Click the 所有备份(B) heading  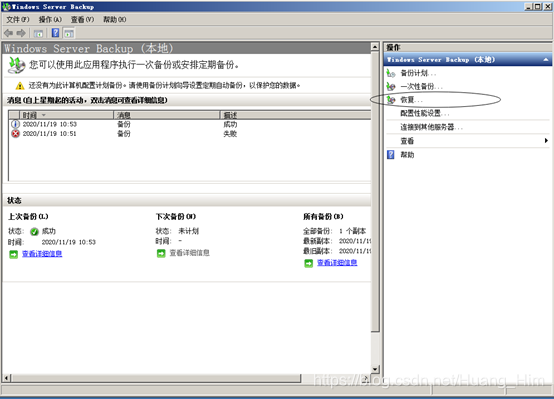pos(323,216)
